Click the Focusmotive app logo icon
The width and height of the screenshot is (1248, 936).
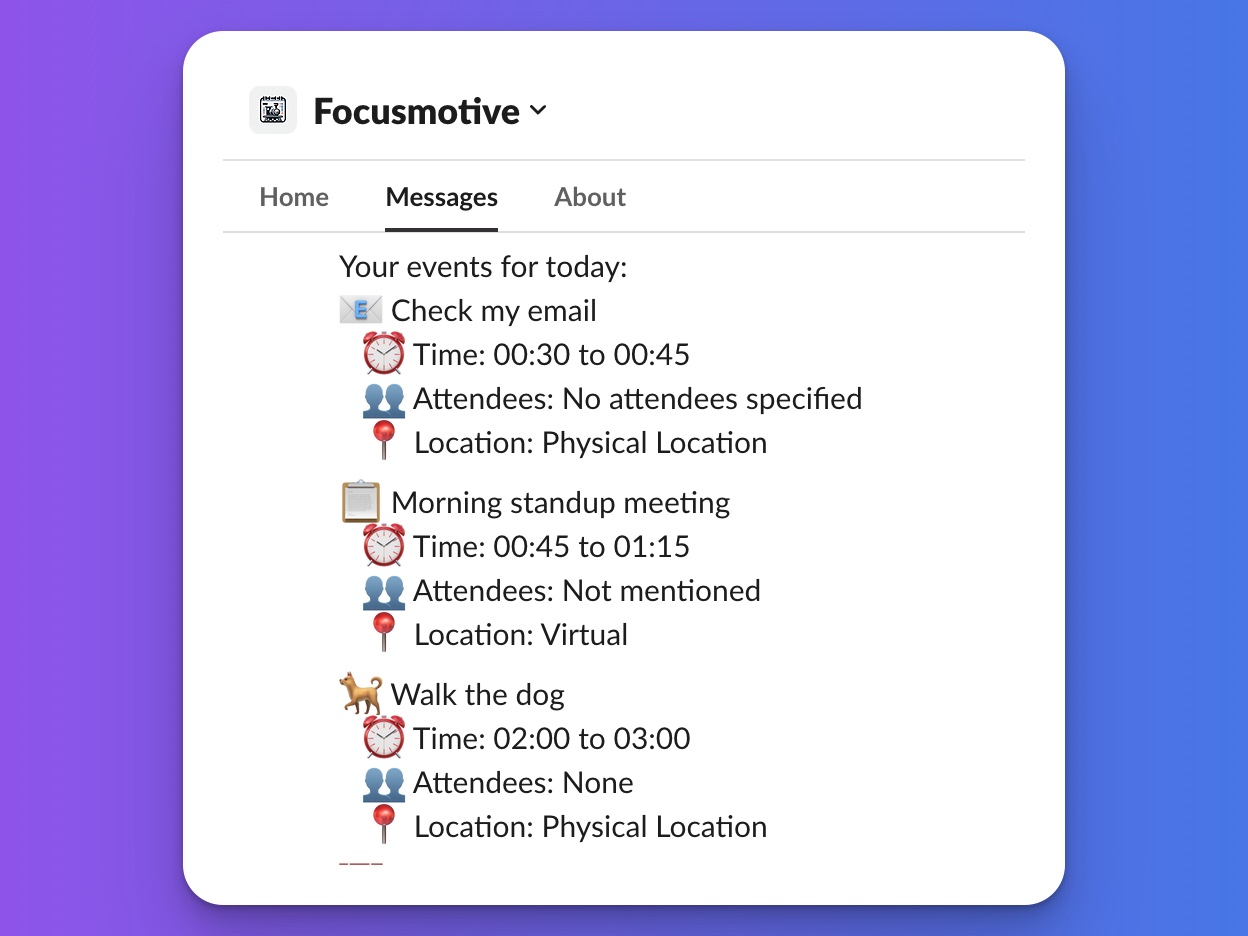pyautogui.click(x=273, y=110)
